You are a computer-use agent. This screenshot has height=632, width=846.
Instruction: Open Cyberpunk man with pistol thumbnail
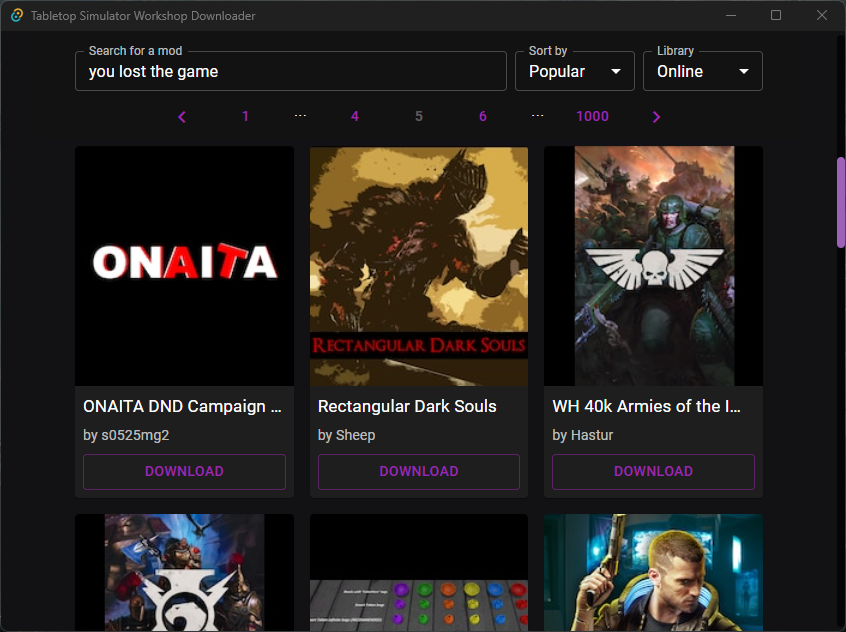pos(653,573)
